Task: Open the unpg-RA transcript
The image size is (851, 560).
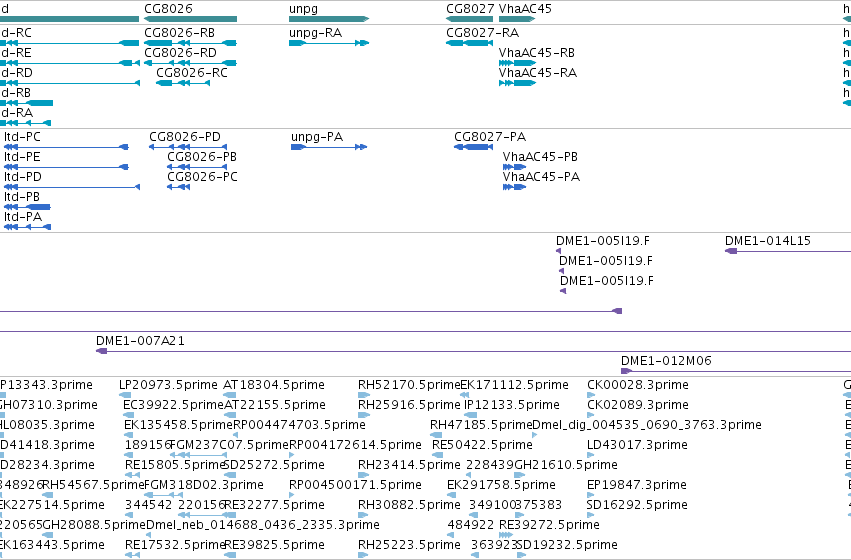Action: 315,33
